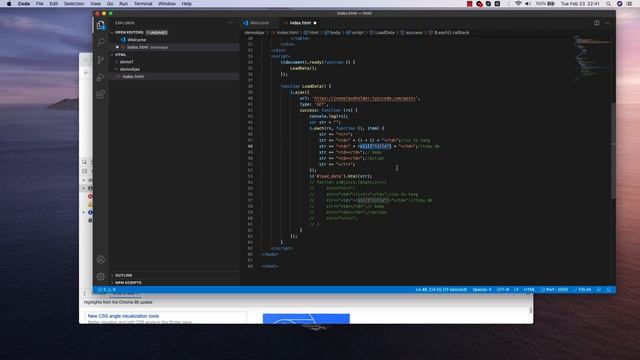Open the Run and Debug view
Screen dimensions: 640x360
(x=101, y=77)
